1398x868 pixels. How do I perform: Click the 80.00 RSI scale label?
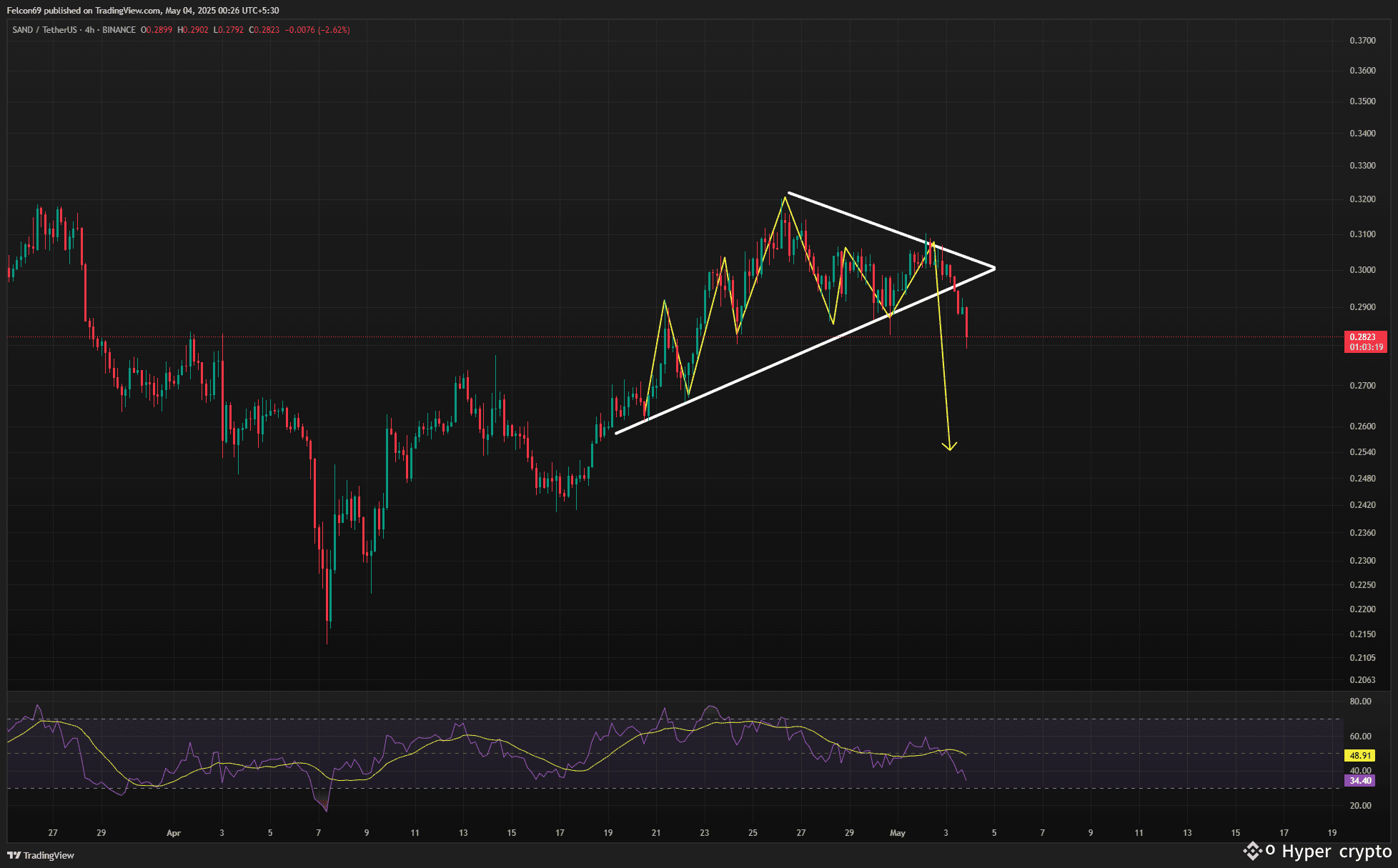1360,702
